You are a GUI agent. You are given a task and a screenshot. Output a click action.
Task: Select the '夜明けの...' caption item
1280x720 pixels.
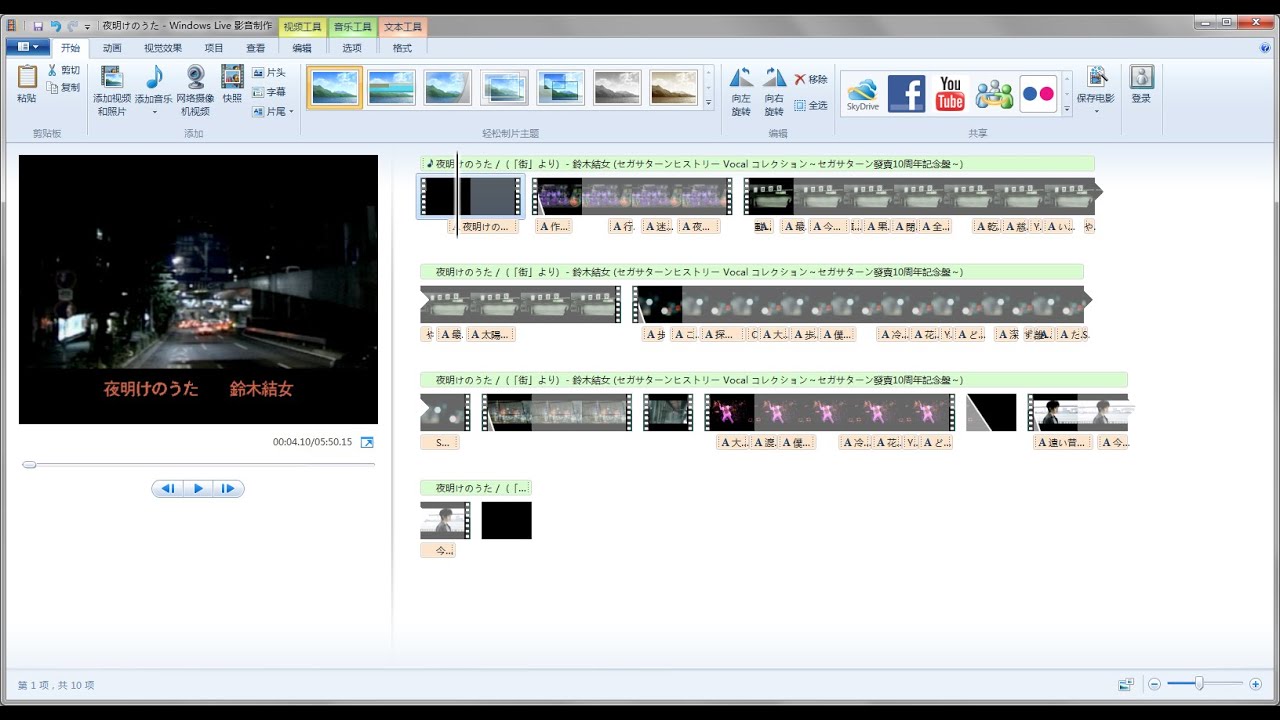483,227
